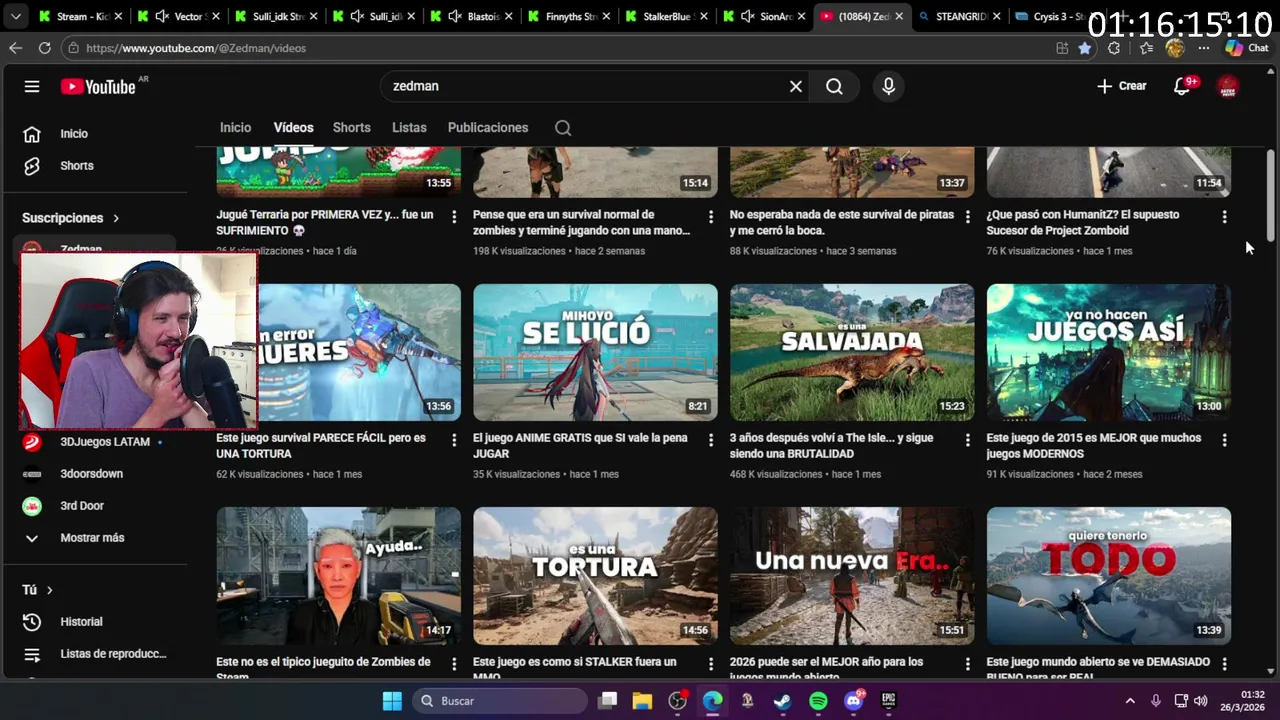
Task: Click the YouTube logo
Action: click(x=98, y=87)
